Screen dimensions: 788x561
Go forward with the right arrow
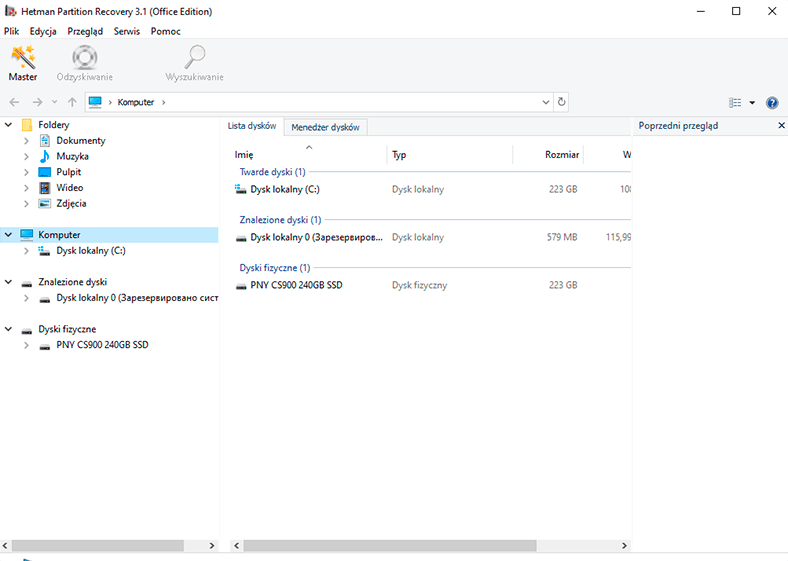click(37, 102)
